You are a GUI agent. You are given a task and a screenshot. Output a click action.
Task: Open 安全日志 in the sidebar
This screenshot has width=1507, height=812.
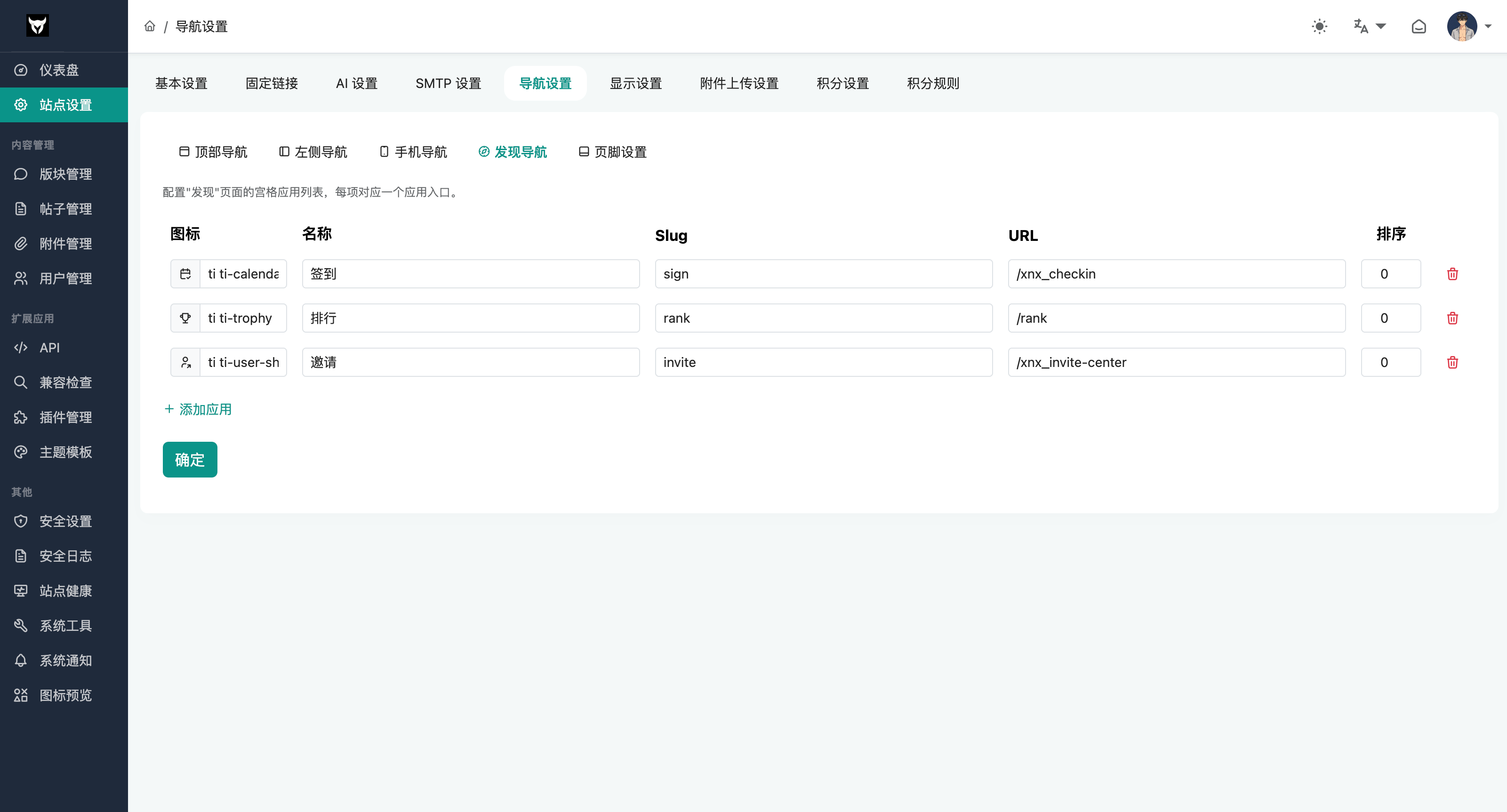tap(64, 556)
